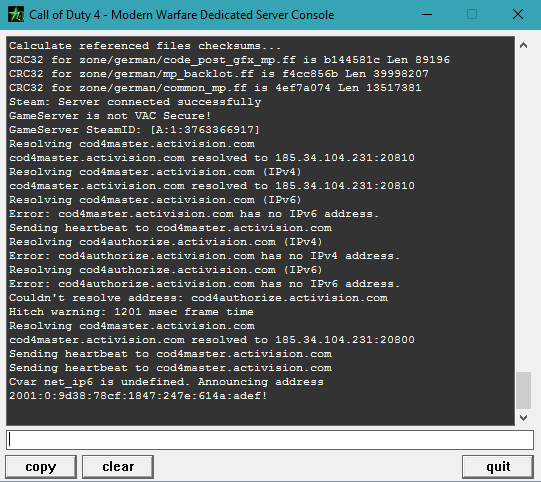Screen dimensions: 541x482
Task: Click the console scrollbar thumb
Action: pos(523,390)
